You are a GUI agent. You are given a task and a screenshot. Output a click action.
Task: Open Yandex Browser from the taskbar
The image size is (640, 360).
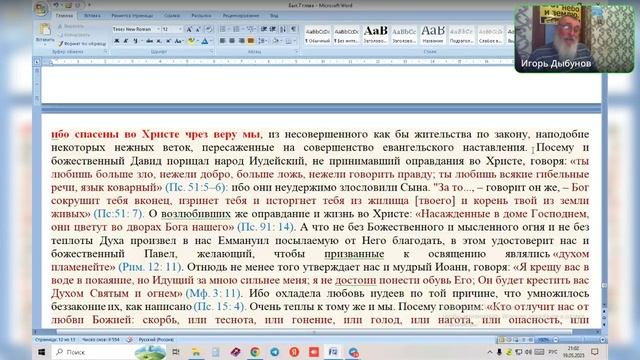tap(294, 352)
